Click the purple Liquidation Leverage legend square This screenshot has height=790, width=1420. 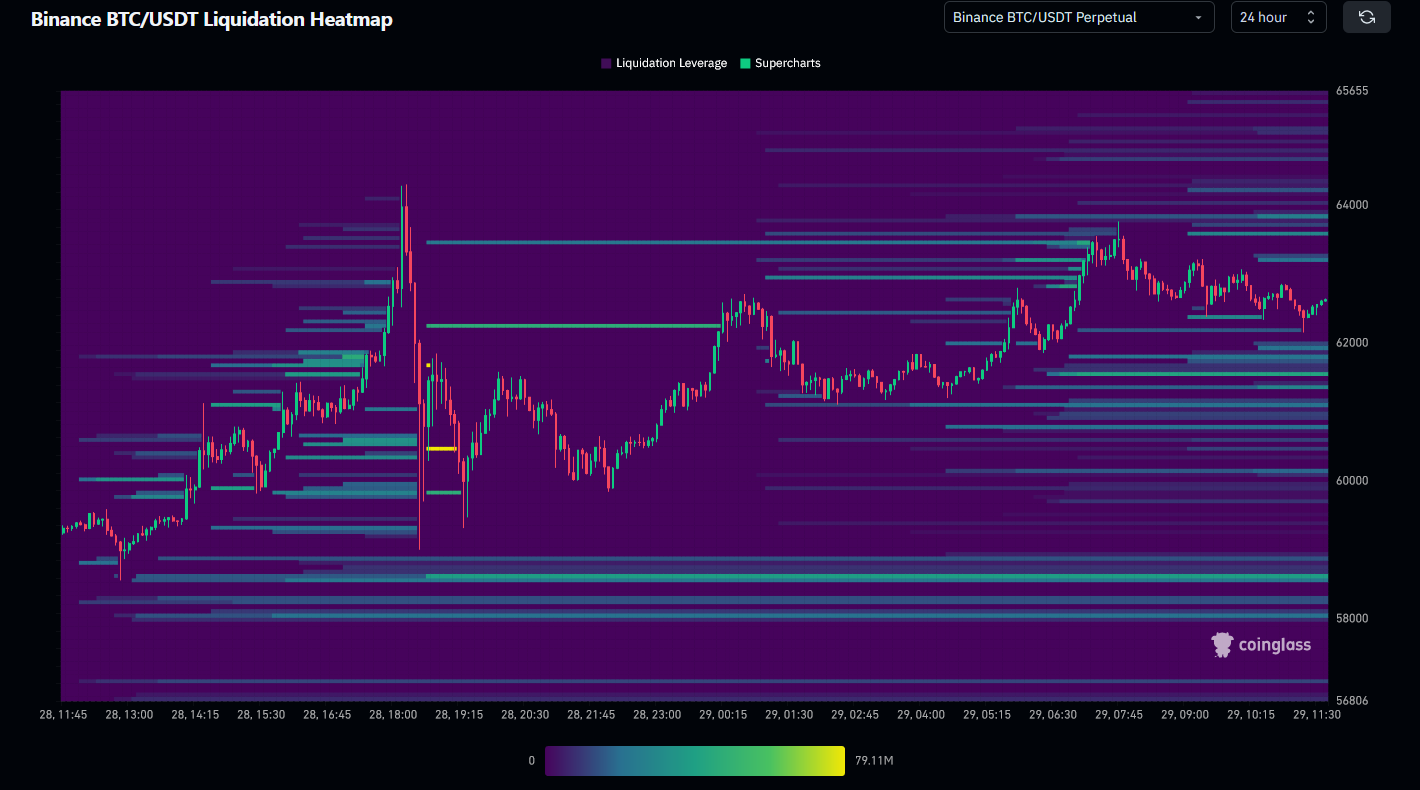(606, 63)
